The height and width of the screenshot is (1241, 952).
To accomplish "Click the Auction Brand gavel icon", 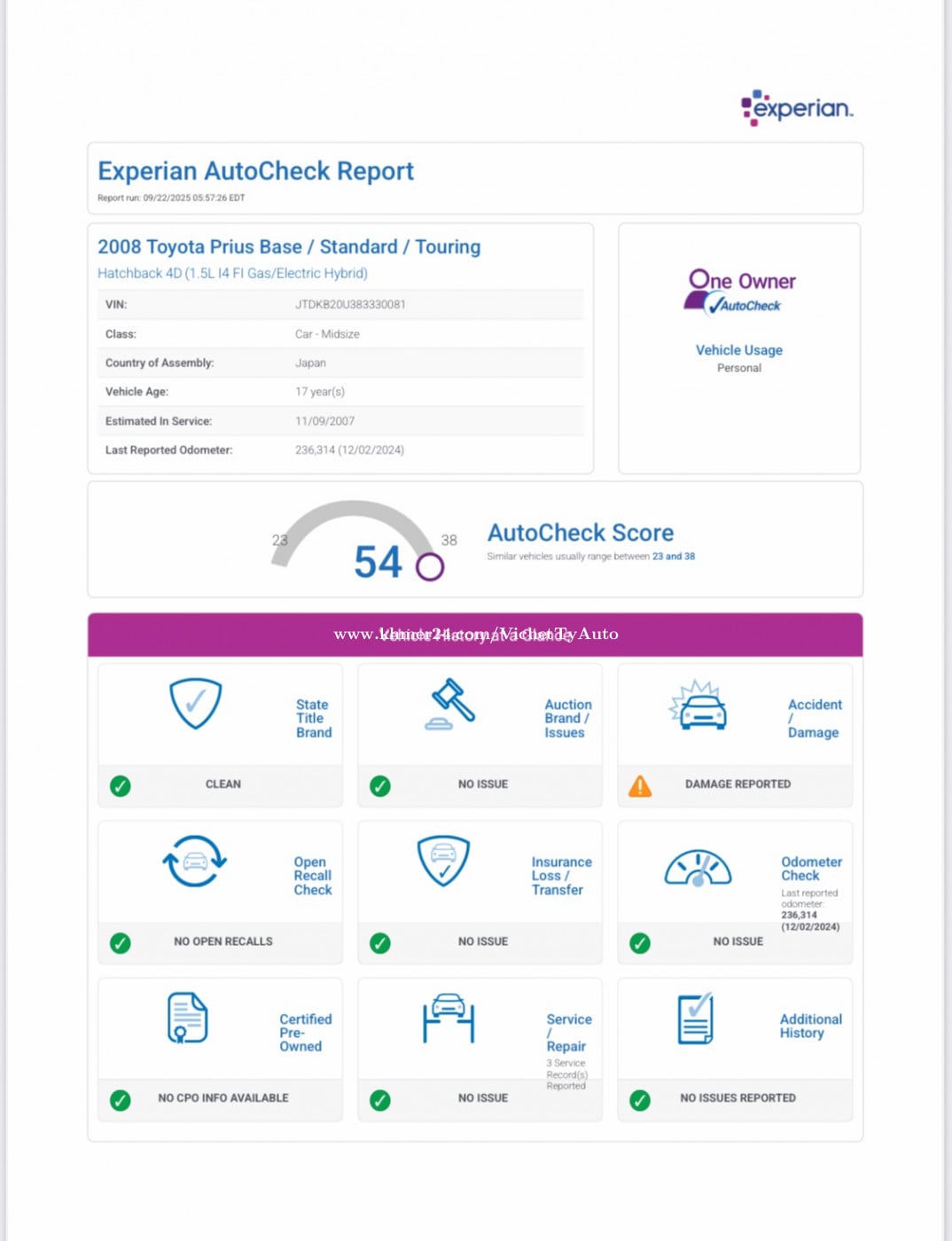I will [450, 705].
